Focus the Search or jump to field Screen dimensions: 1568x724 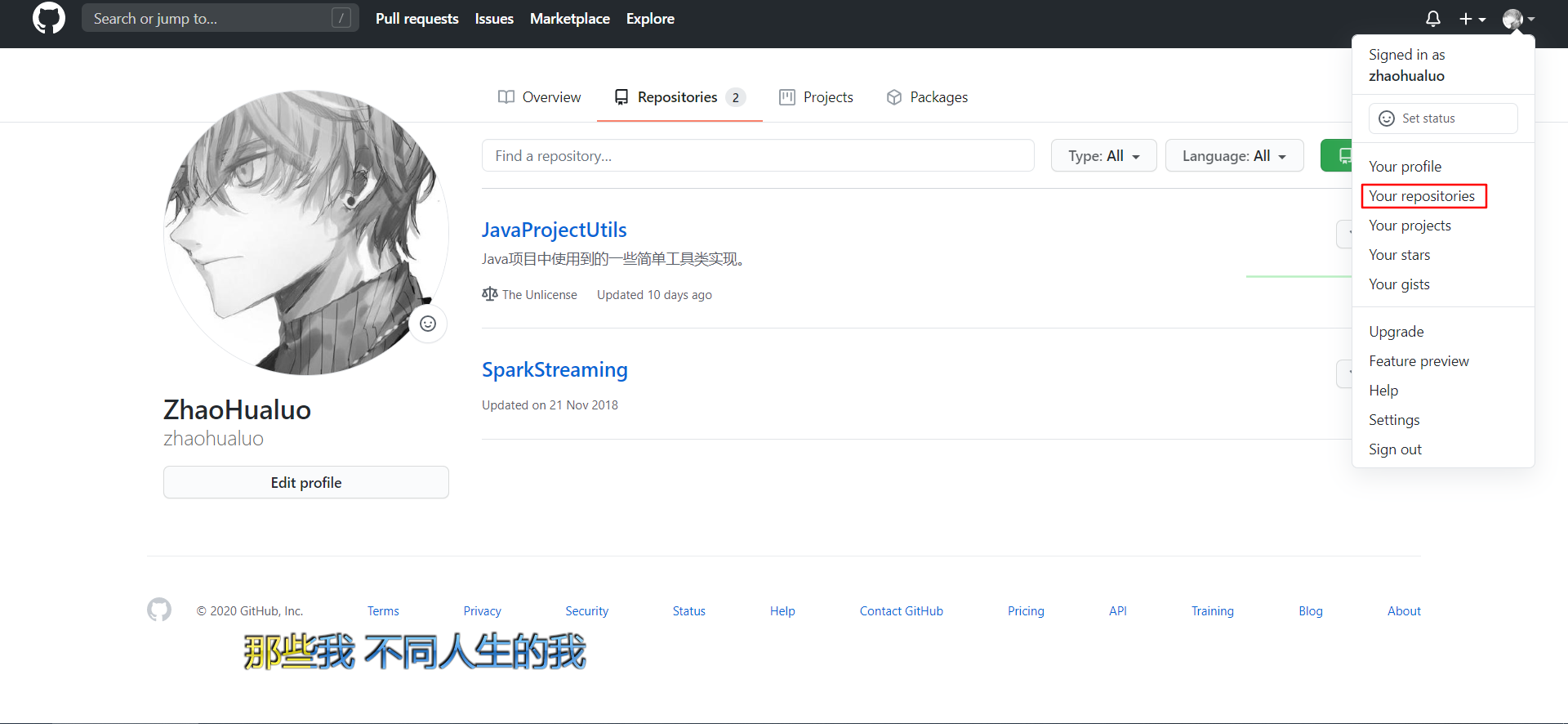[x=220, y=18]
